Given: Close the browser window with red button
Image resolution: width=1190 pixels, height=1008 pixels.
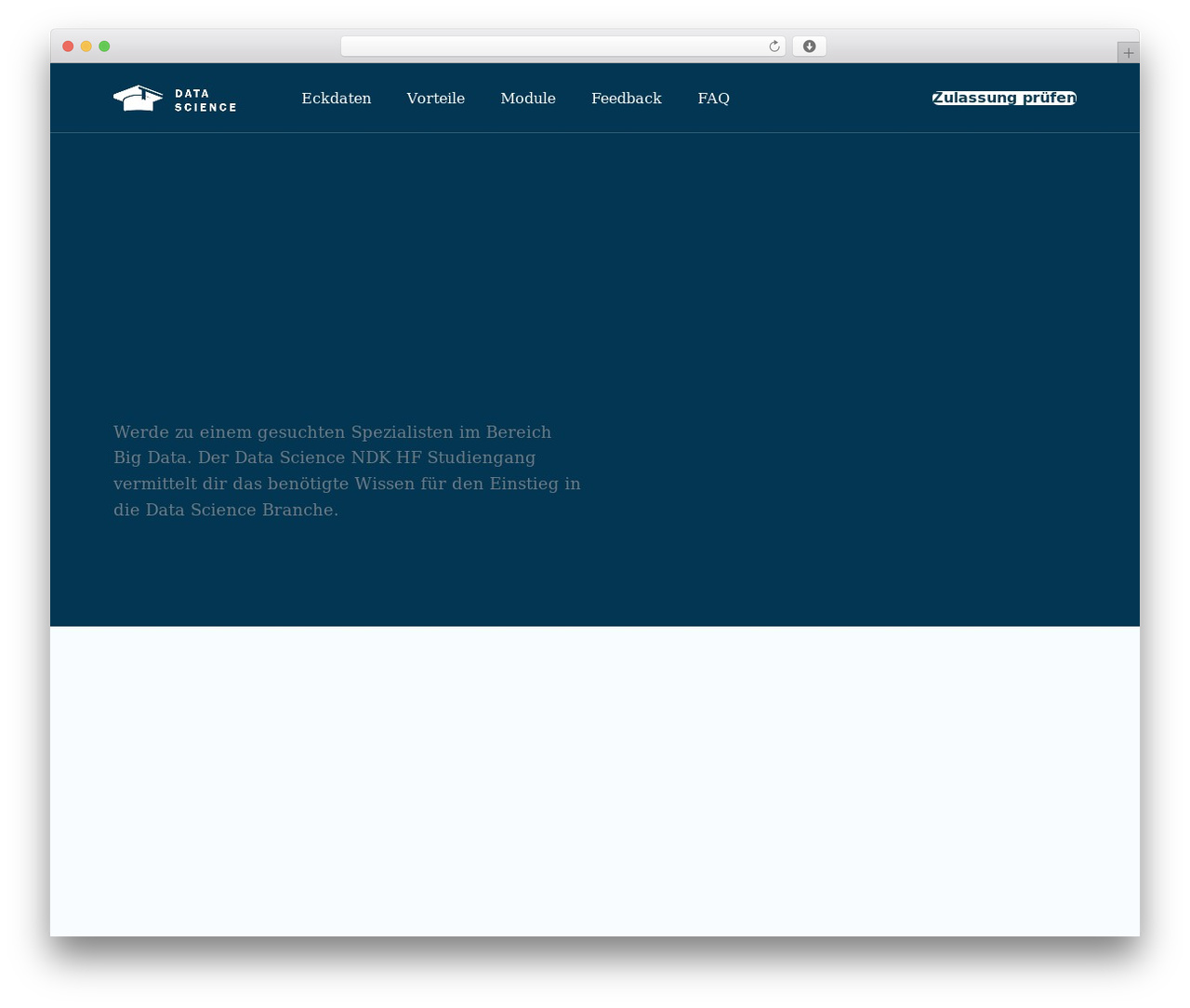Looking at the screenshot, I should tap(68, 46).
